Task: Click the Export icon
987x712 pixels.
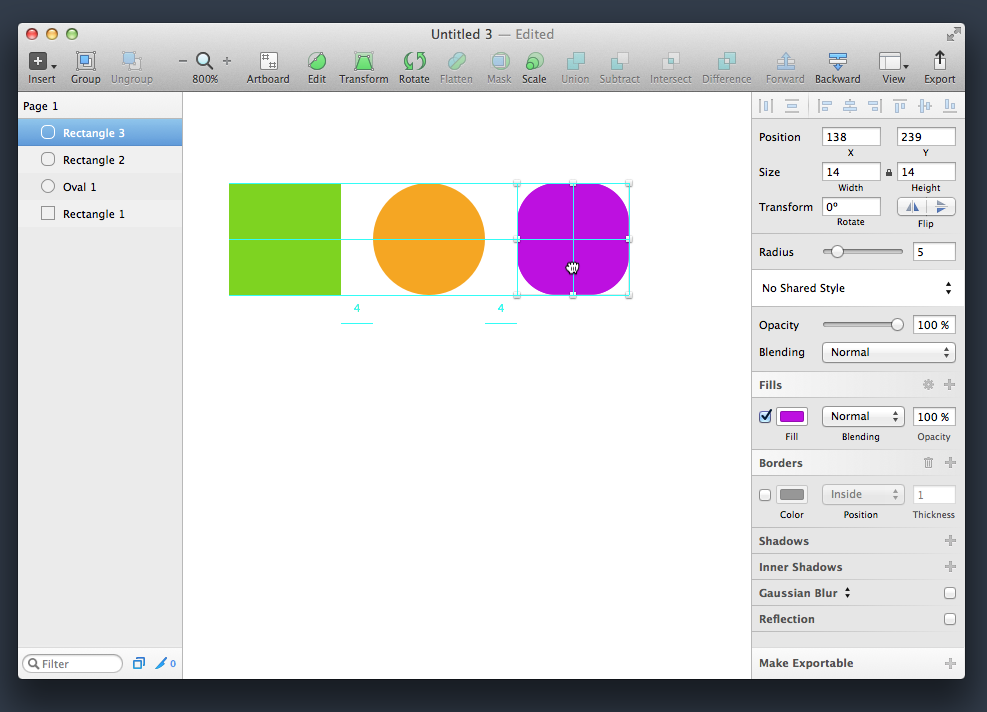Action: pos(938,63)
